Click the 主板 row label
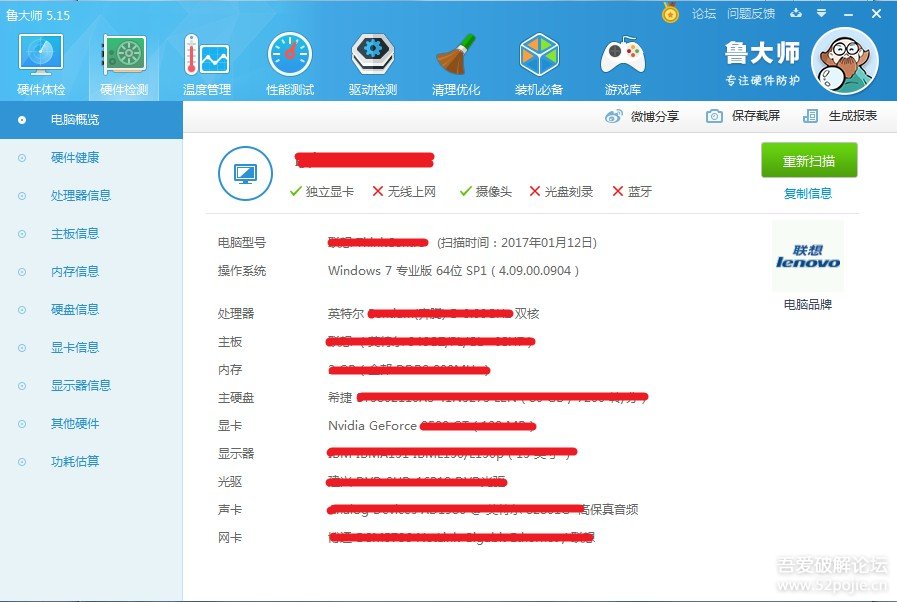Screen dimensions: 897x602 click(x=230, y=342)
